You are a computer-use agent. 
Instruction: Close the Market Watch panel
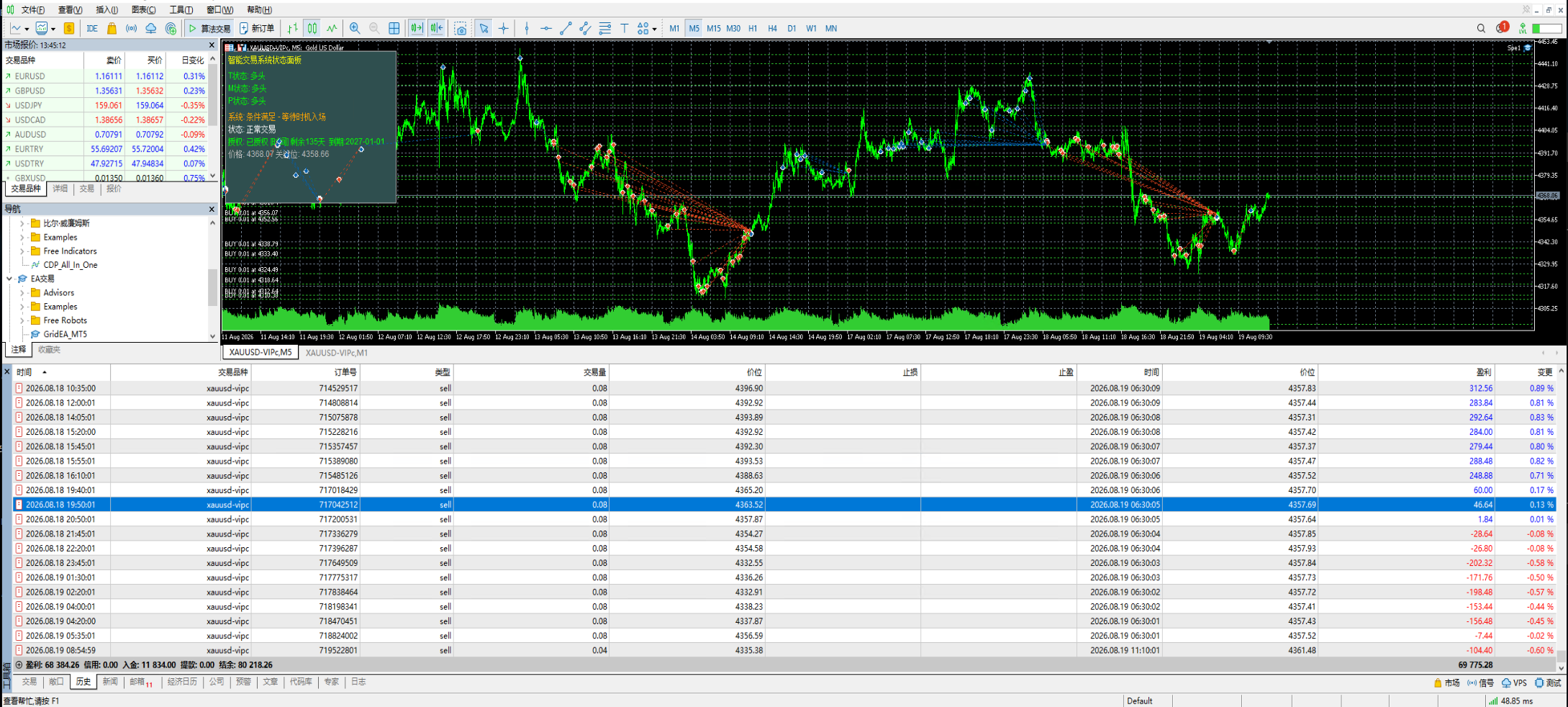pos(212,45)
